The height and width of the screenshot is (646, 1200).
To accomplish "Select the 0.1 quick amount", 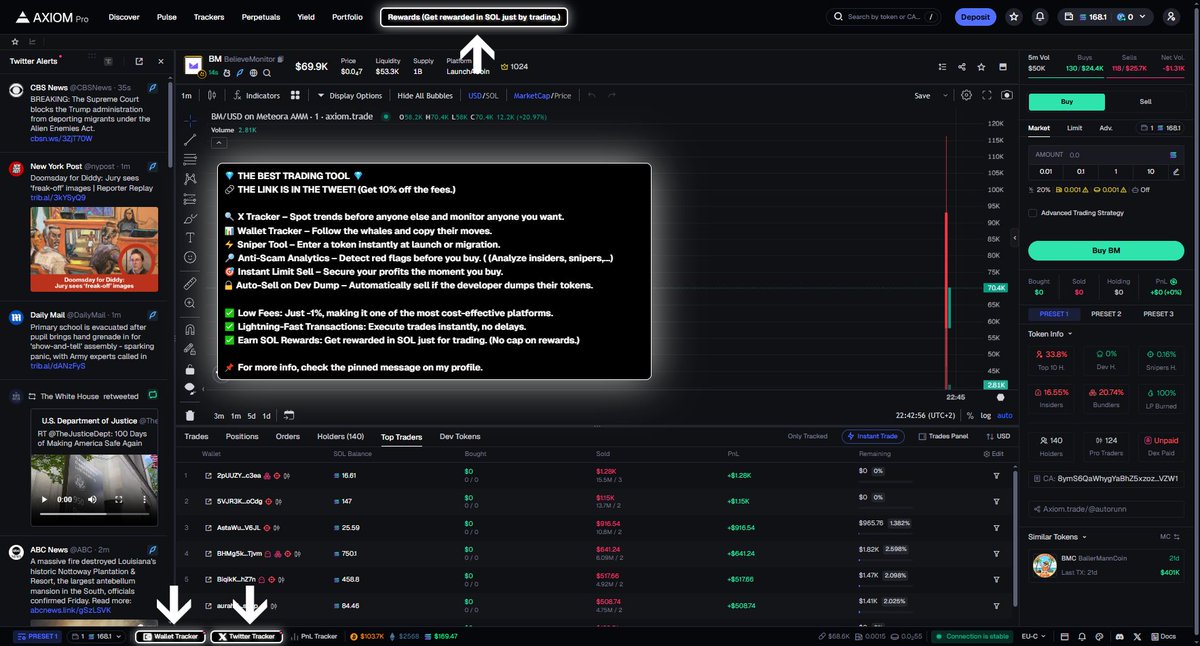I will (x=1080, y=171).
